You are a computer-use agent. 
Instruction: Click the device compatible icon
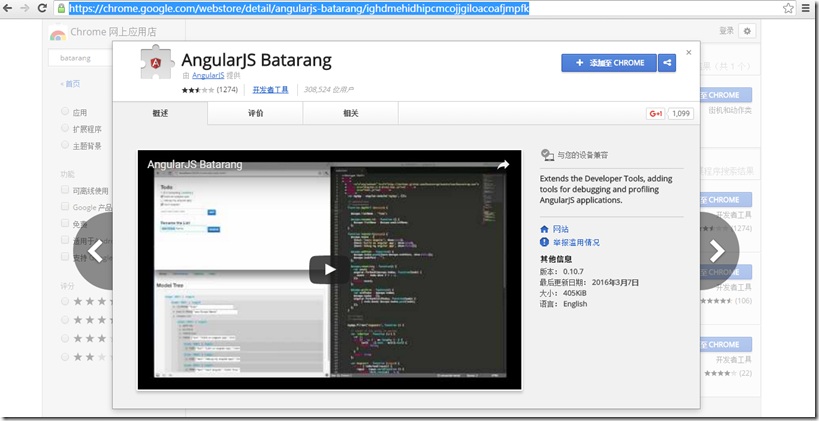[547, 155]
